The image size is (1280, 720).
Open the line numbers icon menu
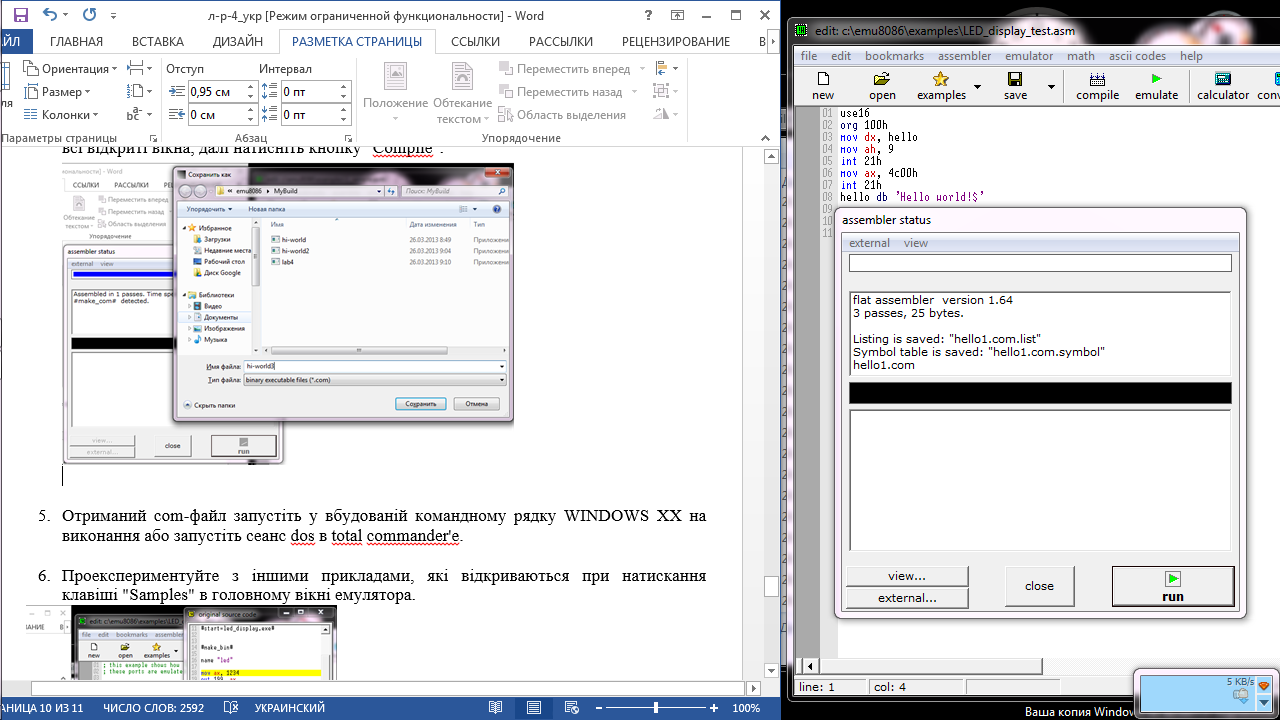click(x=137, y=91)
